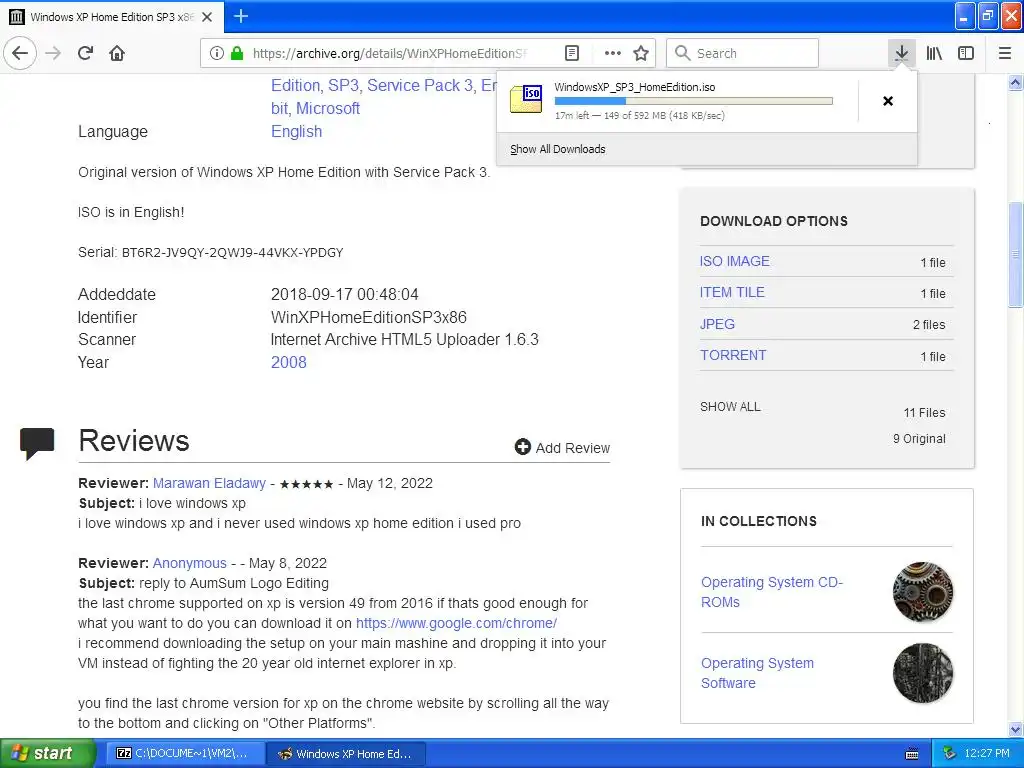The image size is (1024, 768).
Task: Click the page scrollbar down arrow
Action: coord(1016,729)
